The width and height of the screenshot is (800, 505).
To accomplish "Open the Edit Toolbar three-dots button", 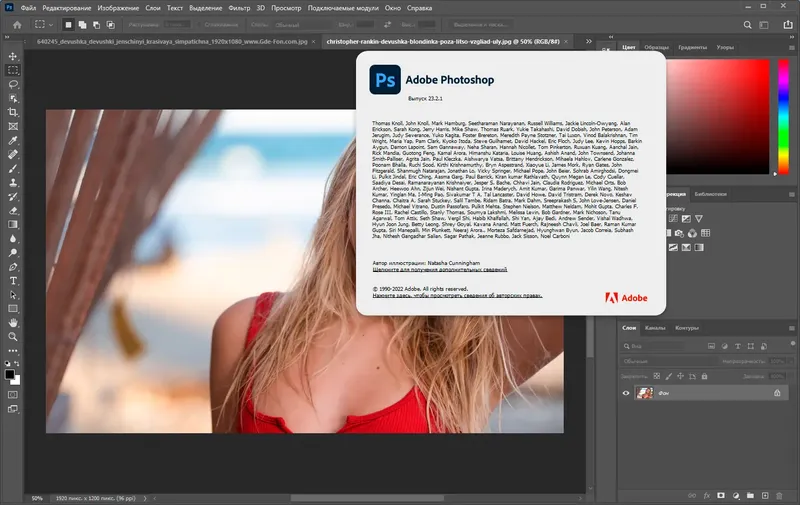I will 13,351.
